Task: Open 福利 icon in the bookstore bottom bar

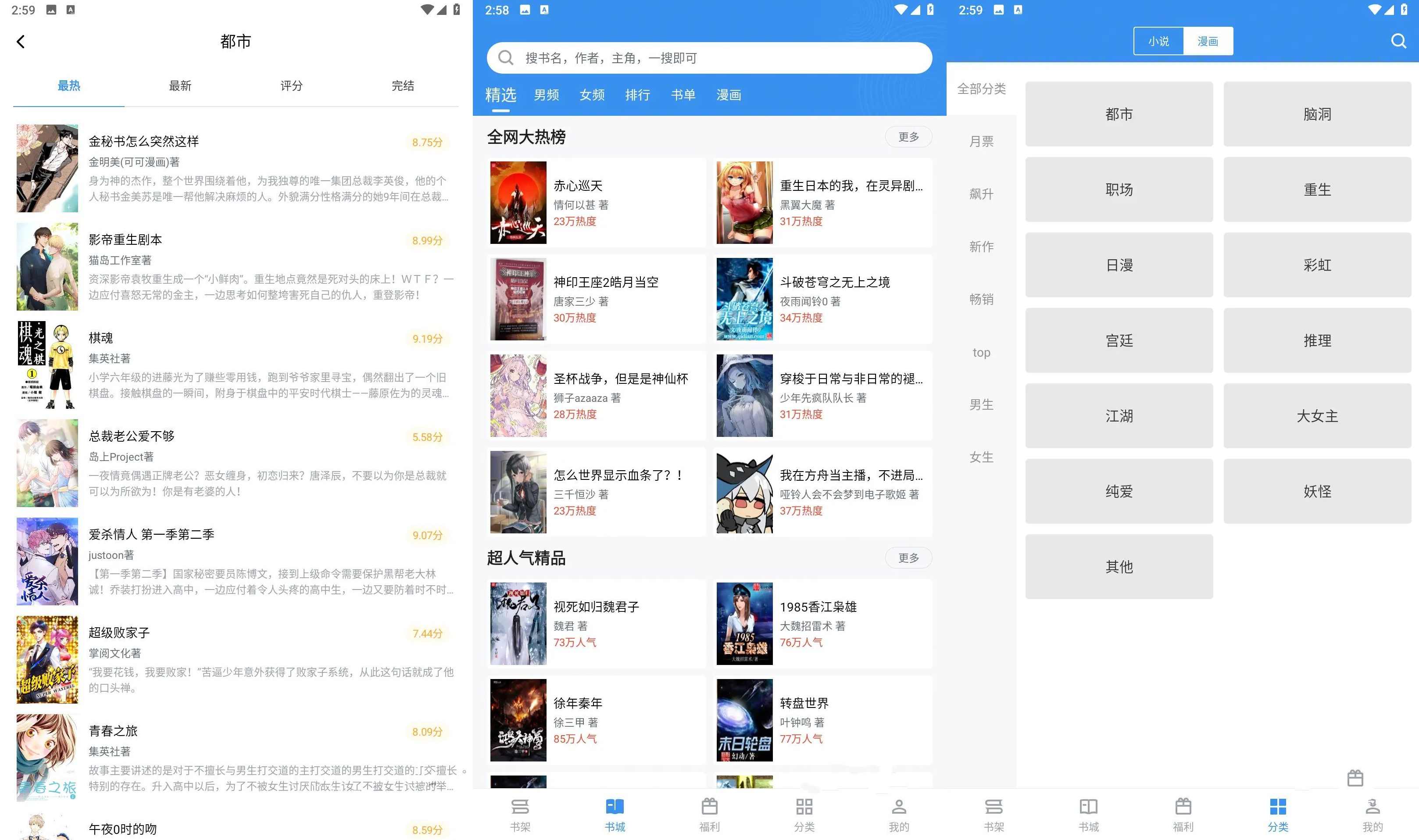Action: pos(710,806)
